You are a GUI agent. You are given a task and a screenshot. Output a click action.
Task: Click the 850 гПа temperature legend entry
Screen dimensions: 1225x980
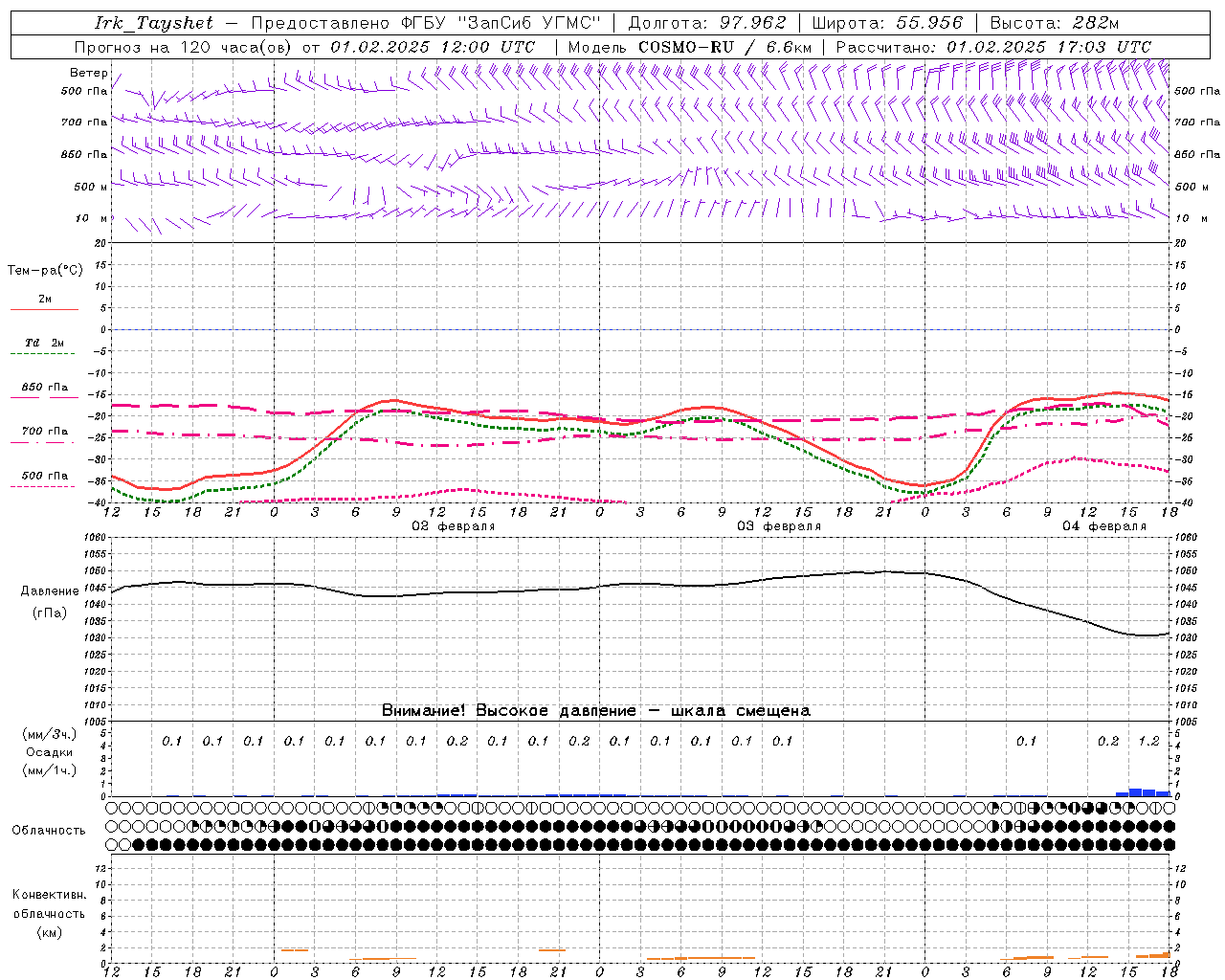tap(45, 388)
